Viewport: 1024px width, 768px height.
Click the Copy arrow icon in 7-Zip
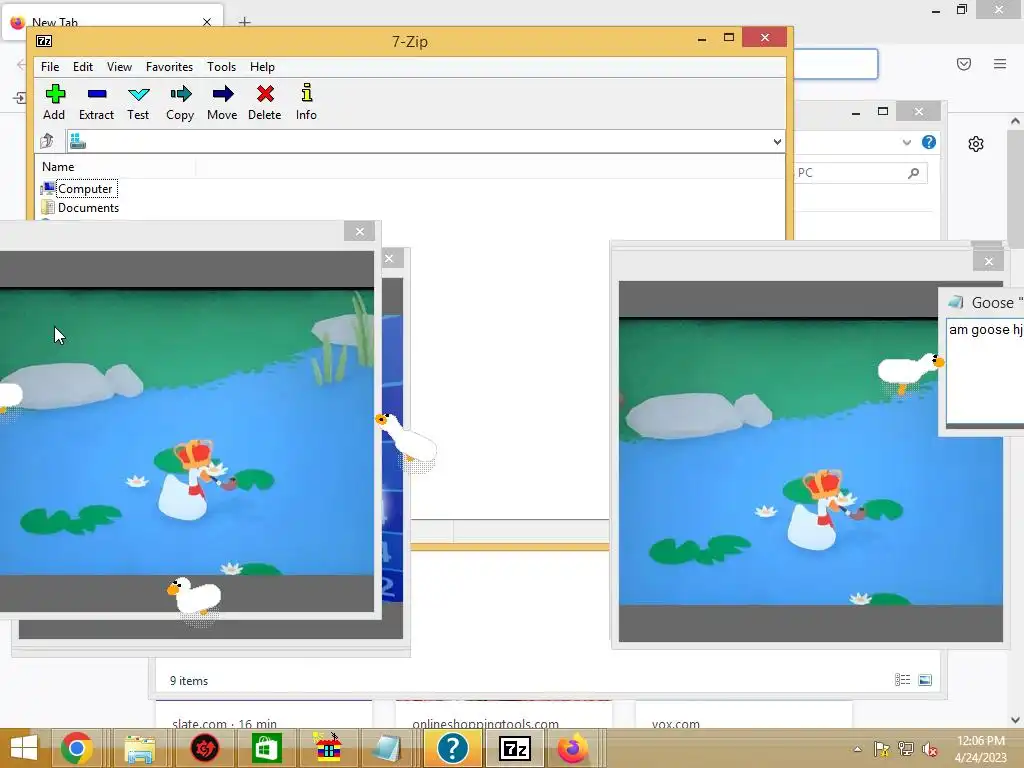pyautogui.click(x=180, y=102)
